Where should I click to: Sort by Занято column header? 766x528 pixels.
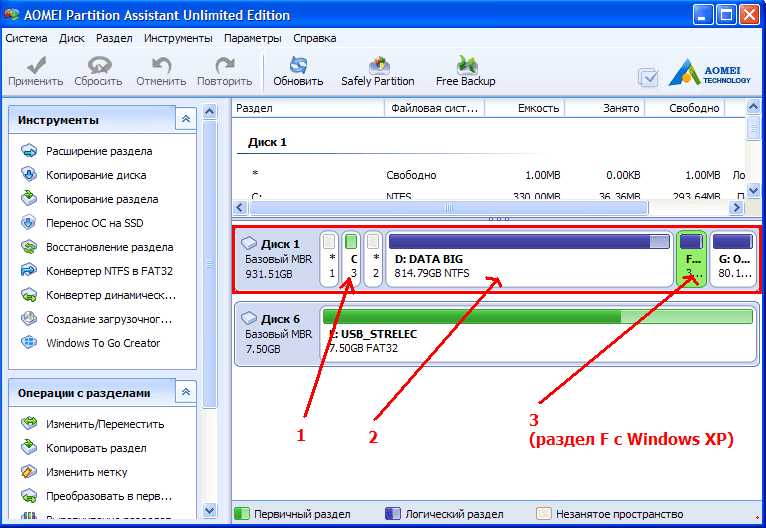605,108
